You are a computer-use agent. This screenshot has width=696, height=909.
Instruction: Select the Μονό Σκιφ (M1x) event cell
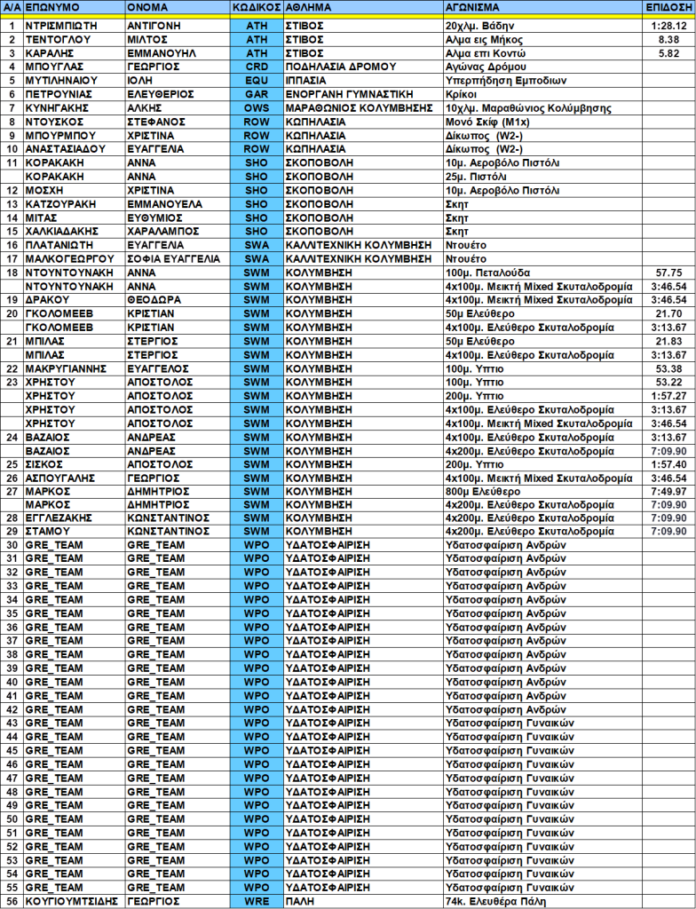pyautogui.click(x=487, y=121)
